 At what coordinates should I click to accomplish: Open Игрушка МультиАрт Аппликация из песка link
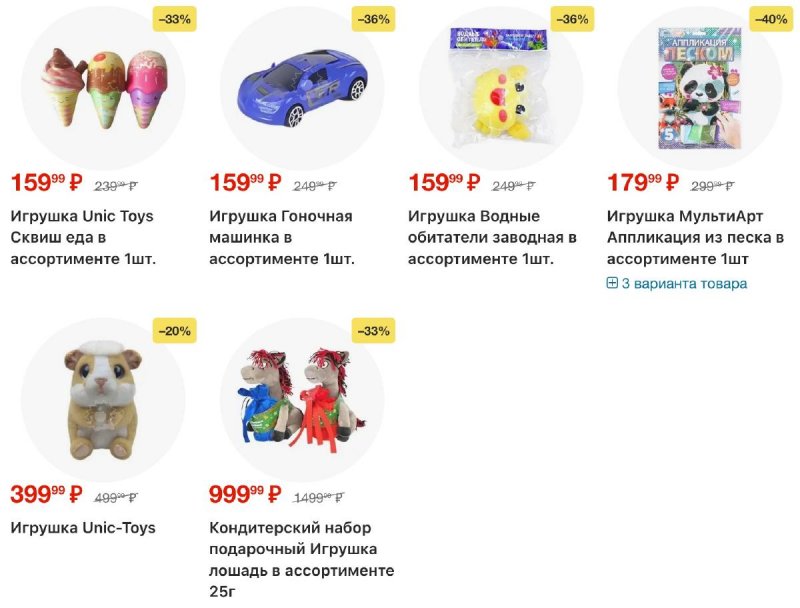click(x=695, y=238)
